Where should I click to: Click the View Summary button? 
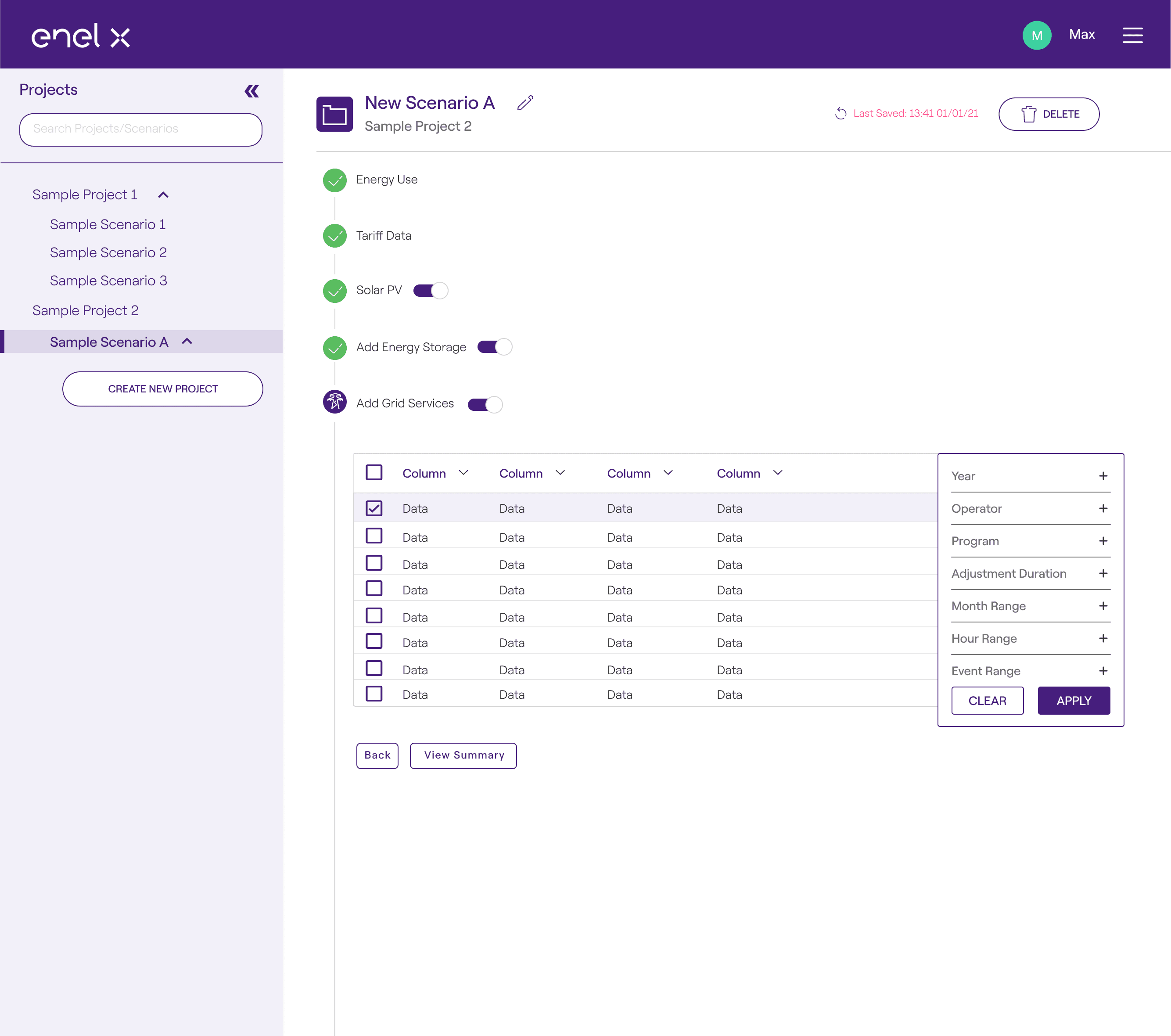pyautogui.click(x=463, y=756)
